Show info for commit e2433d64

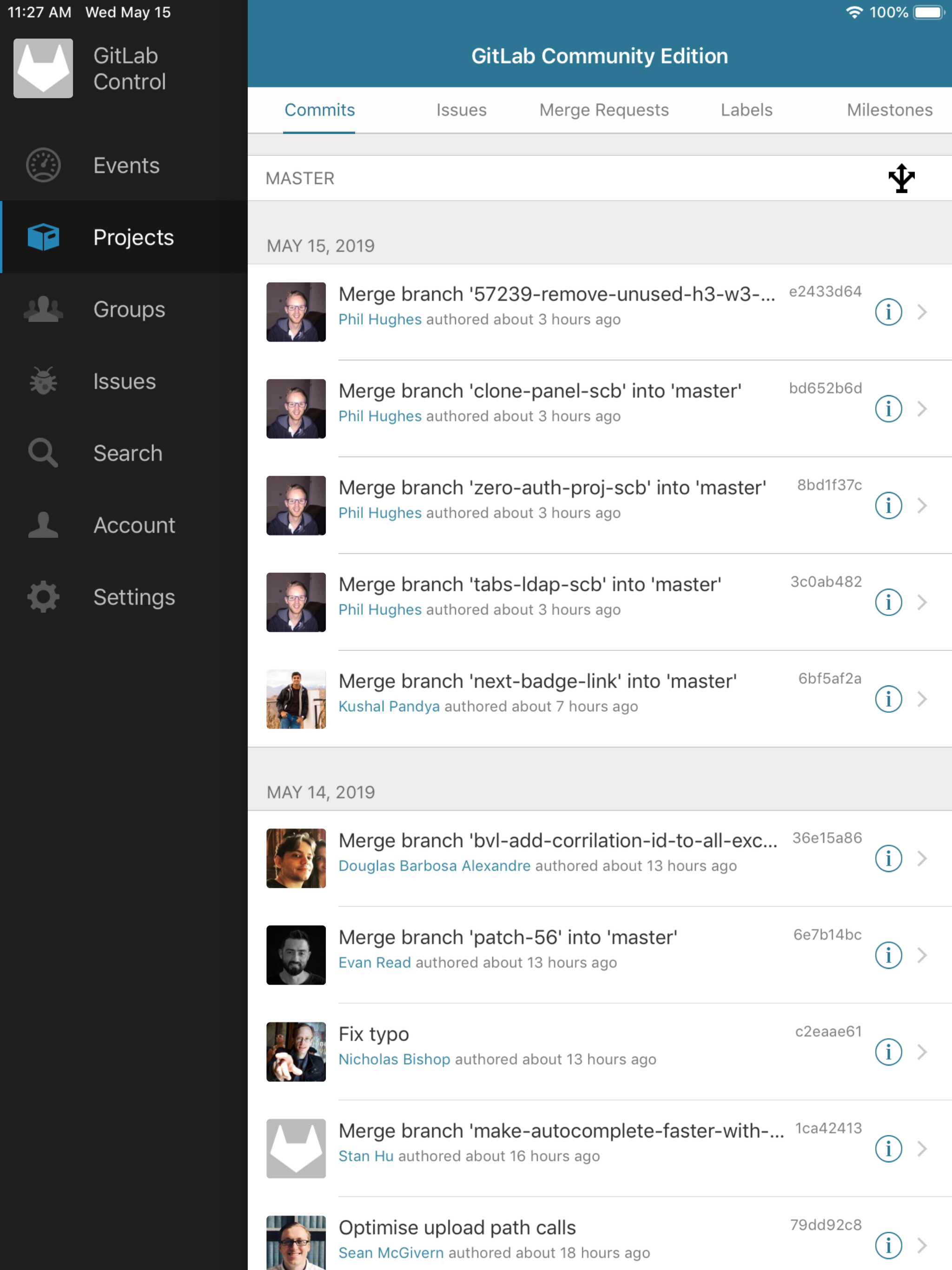click(888, 312)
